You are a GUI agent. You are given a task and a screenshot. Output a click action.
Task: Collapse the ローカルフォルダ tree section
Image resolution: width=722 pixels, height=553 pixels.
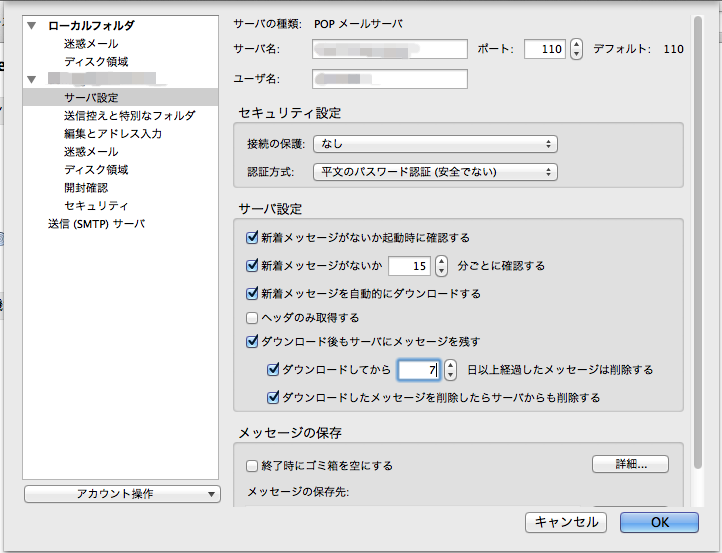32,26
